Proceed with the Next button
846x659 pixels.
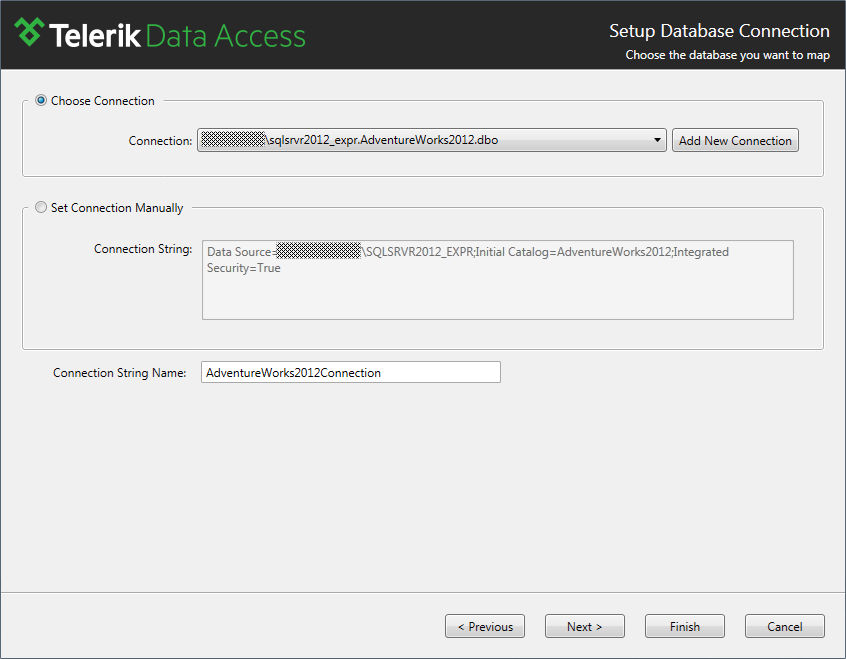[x=585, y=626]
